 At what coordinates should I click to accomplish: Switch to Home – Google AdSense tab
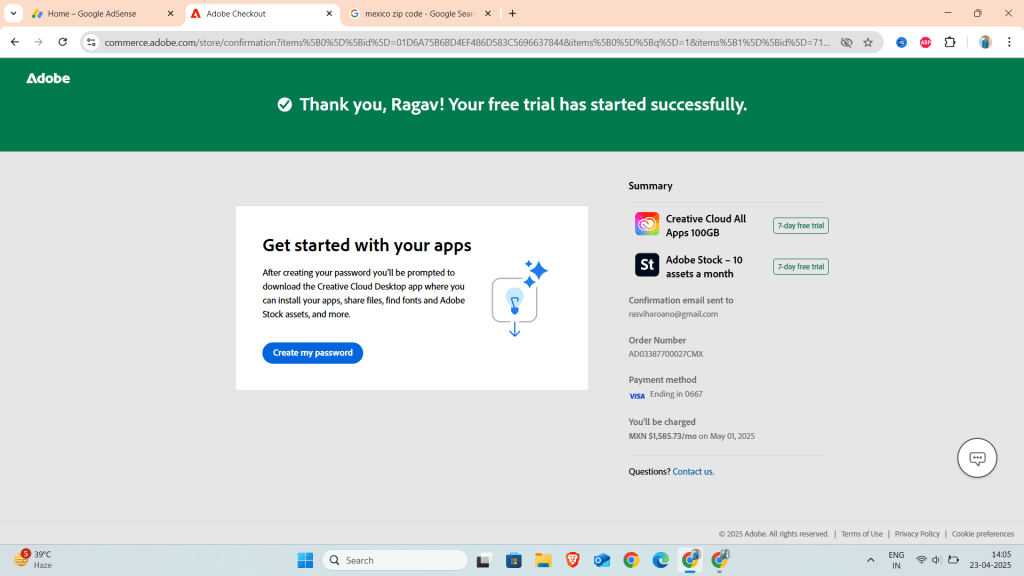(x=103, y=14)
